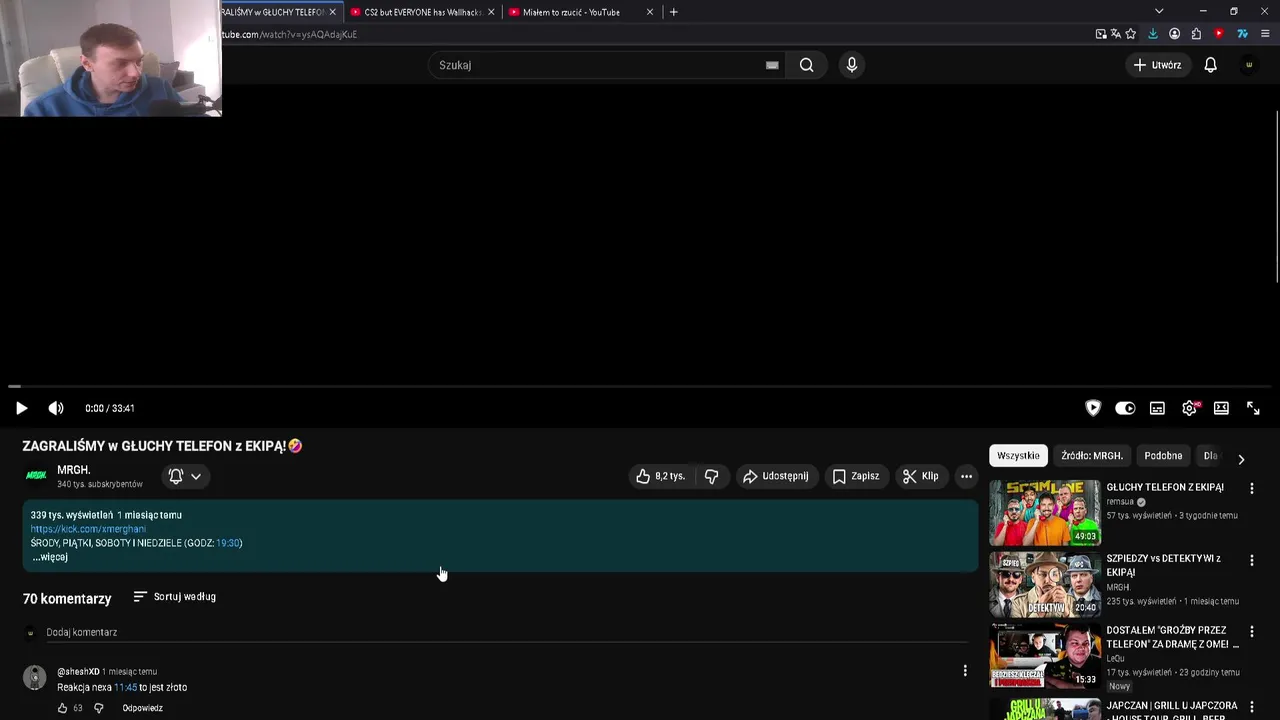Open the list all tabs chevron
This screenshot has height=720, width=1280.
[1159, 11]
